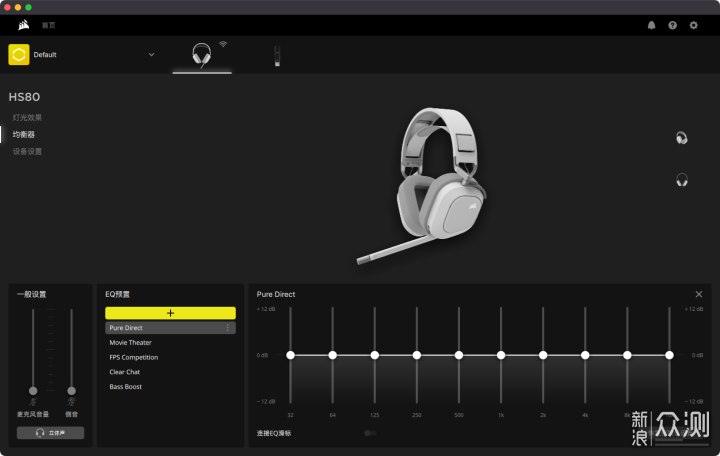Open the notifications bell
Image resolution: width=720 pixels, height=456 pixels.
(651, 25)
